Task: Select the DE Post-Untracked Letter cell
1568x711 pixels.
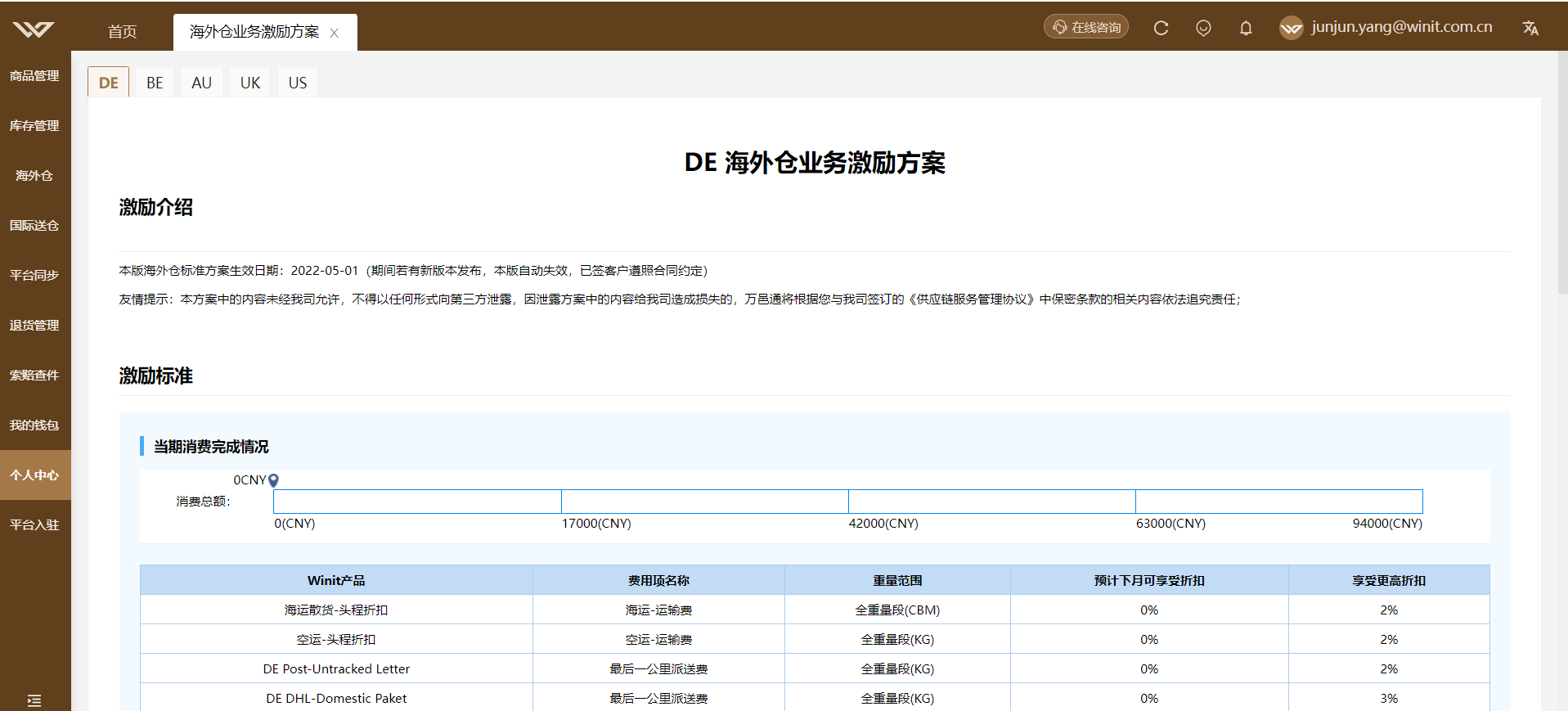Action: (336, 669)
